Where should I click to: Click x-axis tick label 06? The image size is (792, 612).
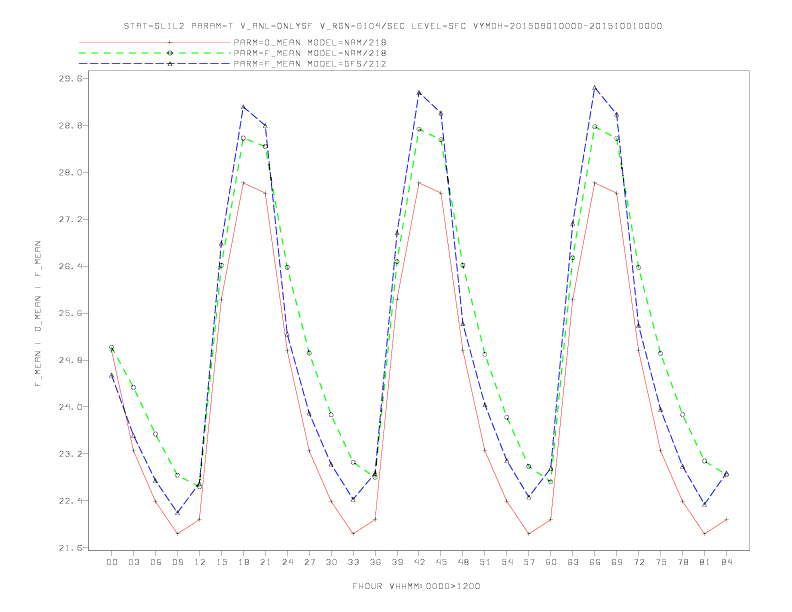pyautogui.click(x=156, y=562)
